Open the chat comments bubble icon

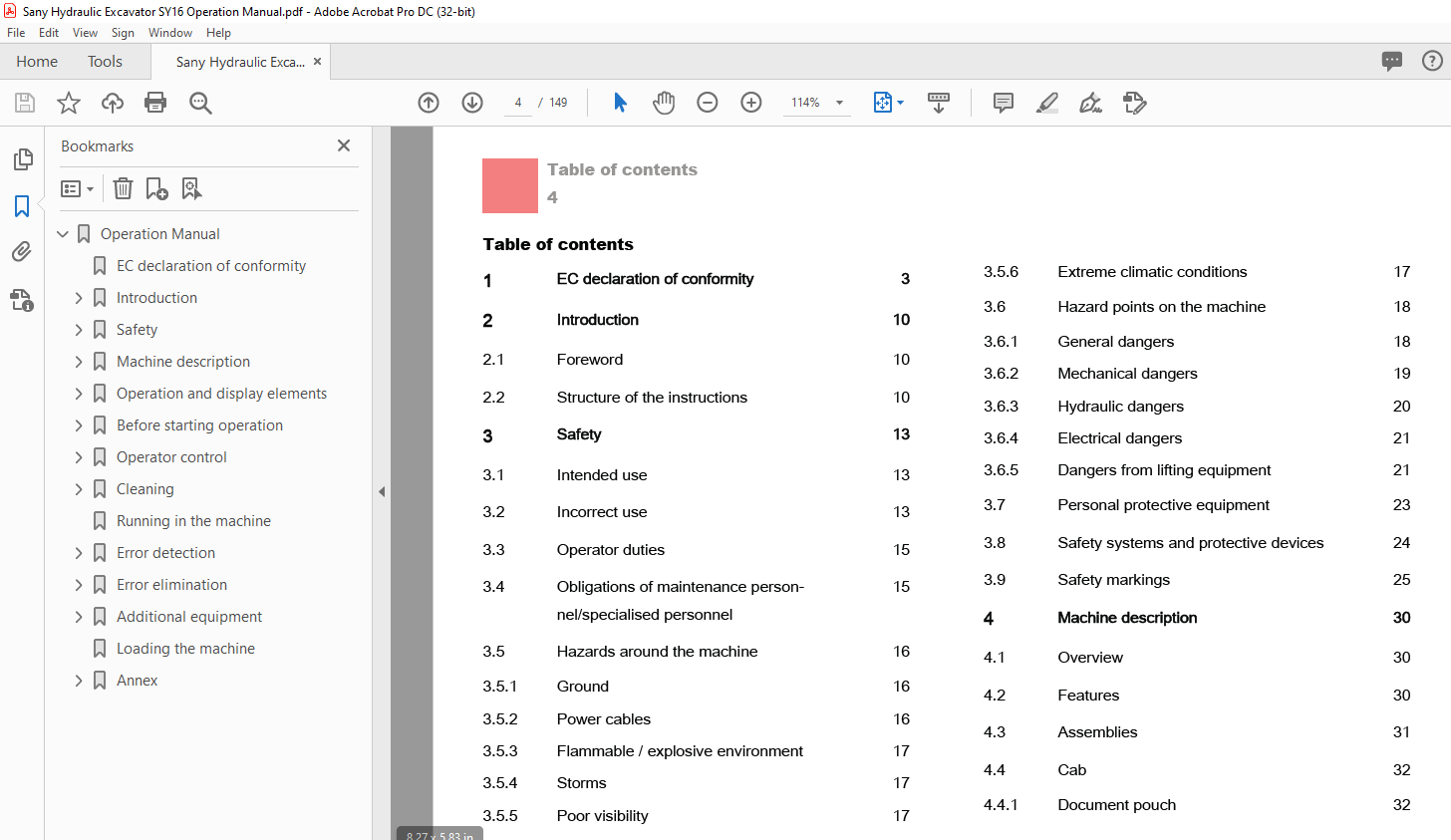click(1392, 61)
